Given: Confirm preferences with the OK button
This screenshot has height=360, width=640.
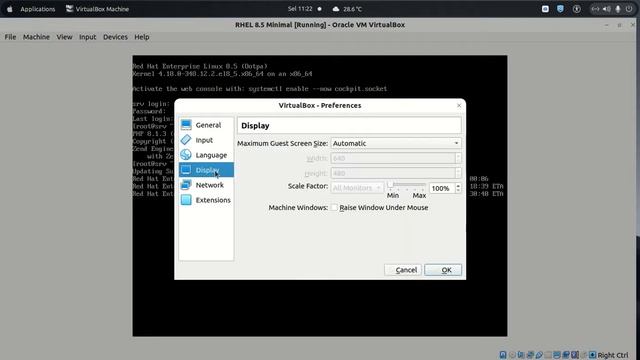Looking at the screenshot, I should pos(443,270).
